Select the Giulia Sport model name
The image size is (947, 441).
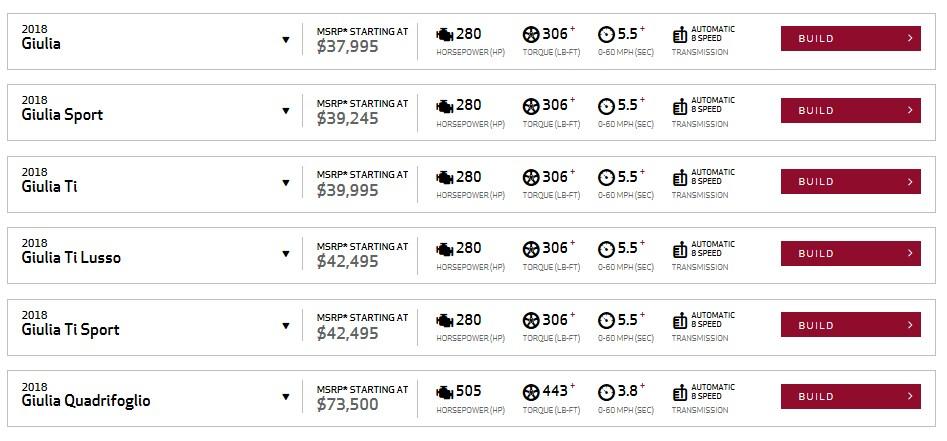[x=62, y=115]
